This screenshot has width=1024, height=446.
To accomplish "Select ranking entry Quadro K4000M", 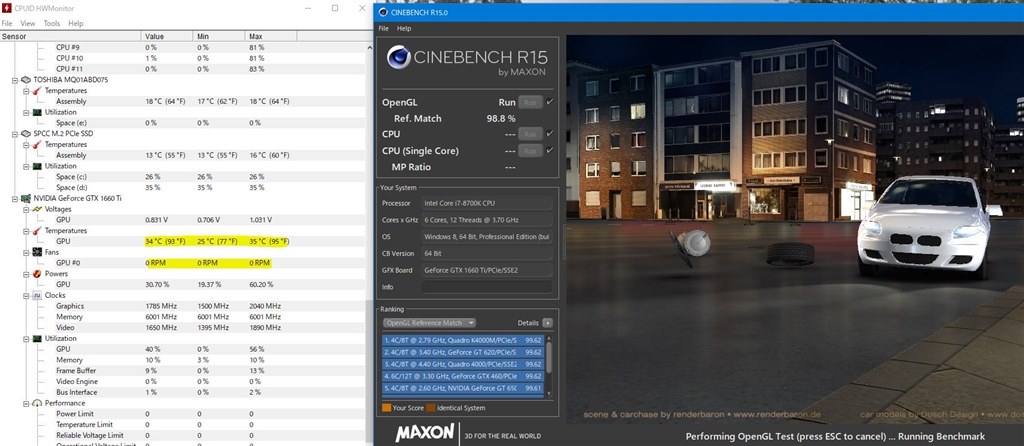I will tap(463, 340).
